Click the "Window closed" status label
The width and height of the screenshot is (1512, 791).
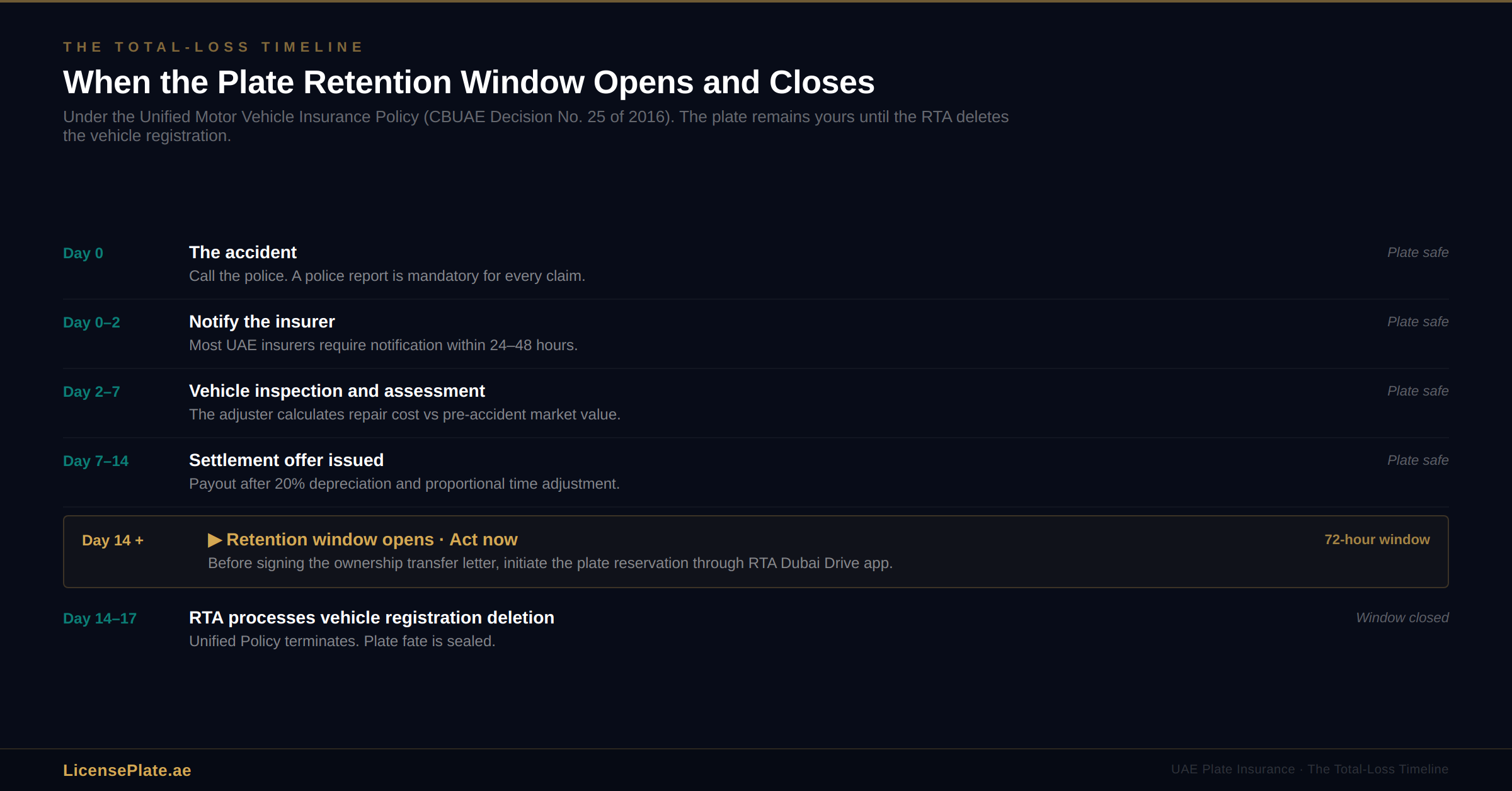(x=1402, y=618)
